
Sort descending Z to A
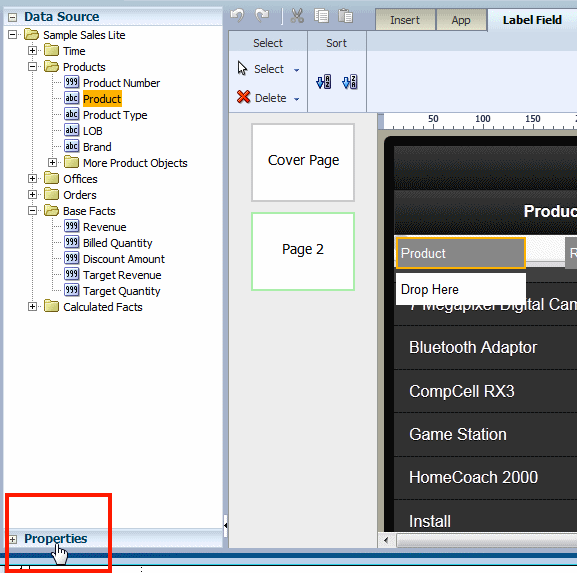[x=350, y=82]
